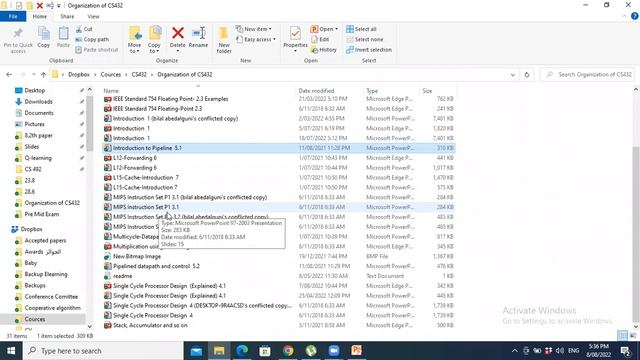Go up one folder level arrow
The width and height of the screenshot is (640, 360).
pyautogui.click(x=43, y=74)
